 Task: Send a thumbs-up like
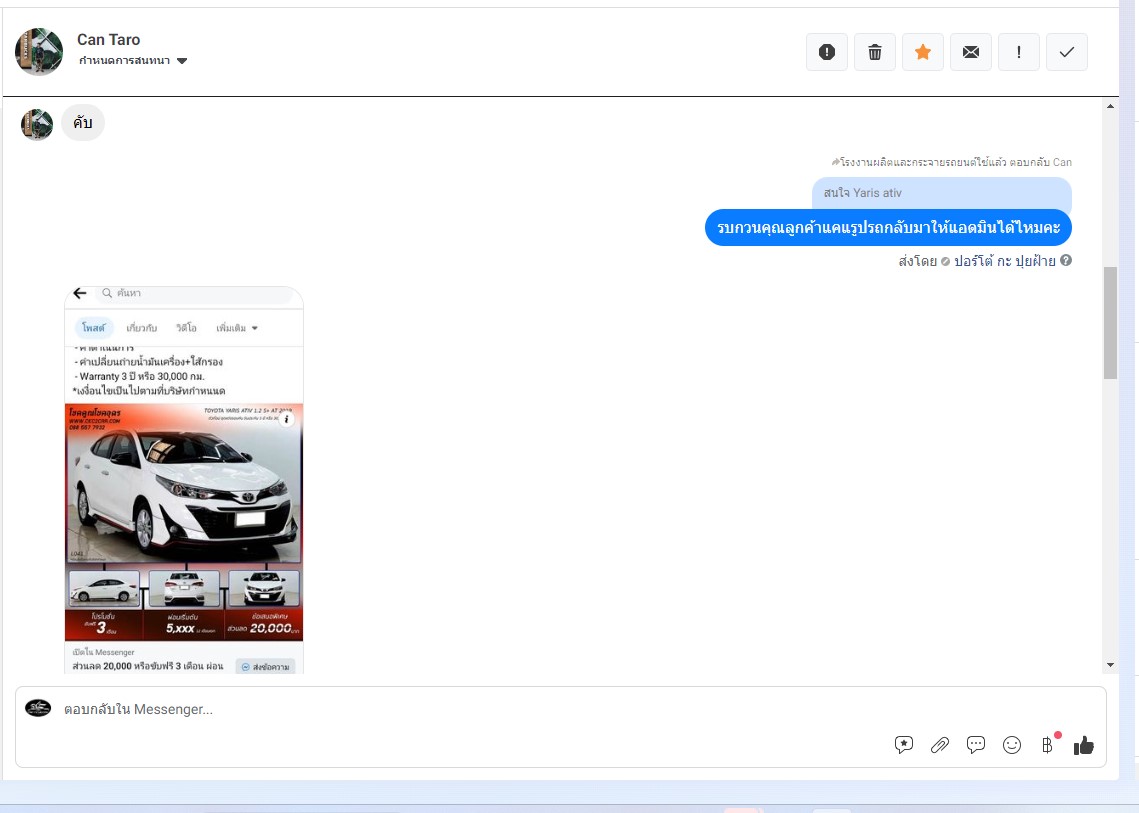point(1083,745)
